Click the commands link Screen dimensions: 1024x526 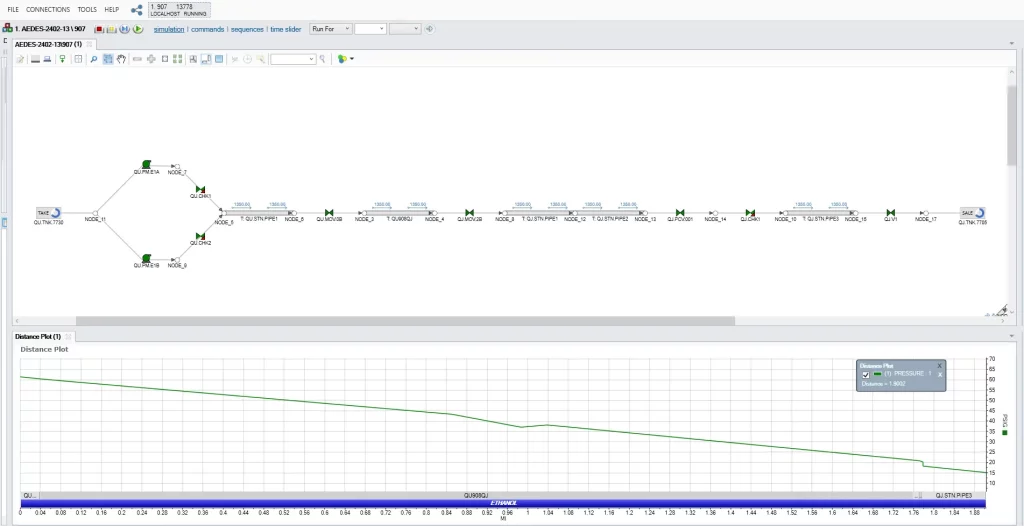pos(207,29)
